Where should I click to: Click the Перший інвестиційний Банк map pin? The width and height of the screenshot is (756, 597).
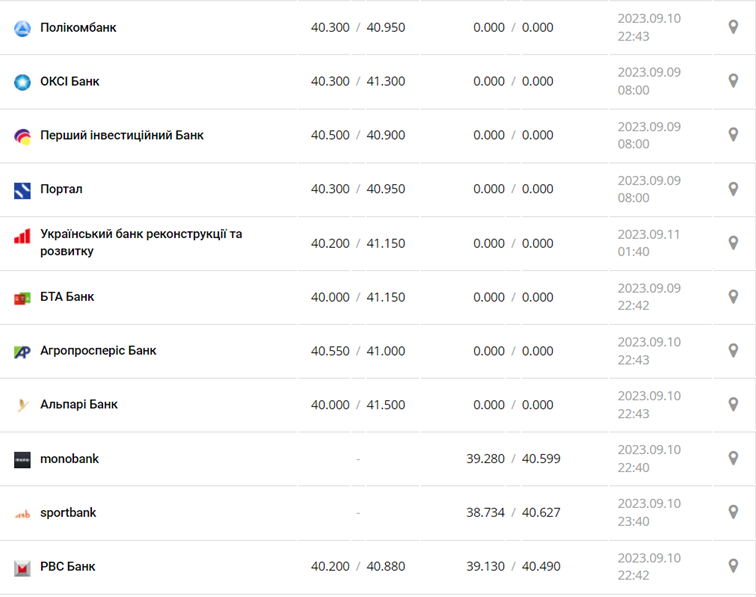pyautogui.click(x=733, y=135)
